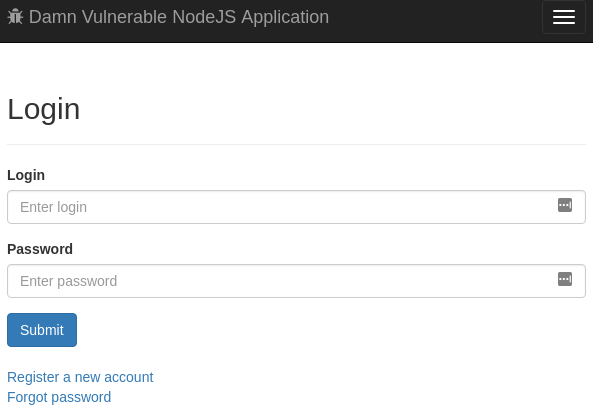Select the 'Enter password' placeholder text
The image size is (593, 411).
click(68, 281)
